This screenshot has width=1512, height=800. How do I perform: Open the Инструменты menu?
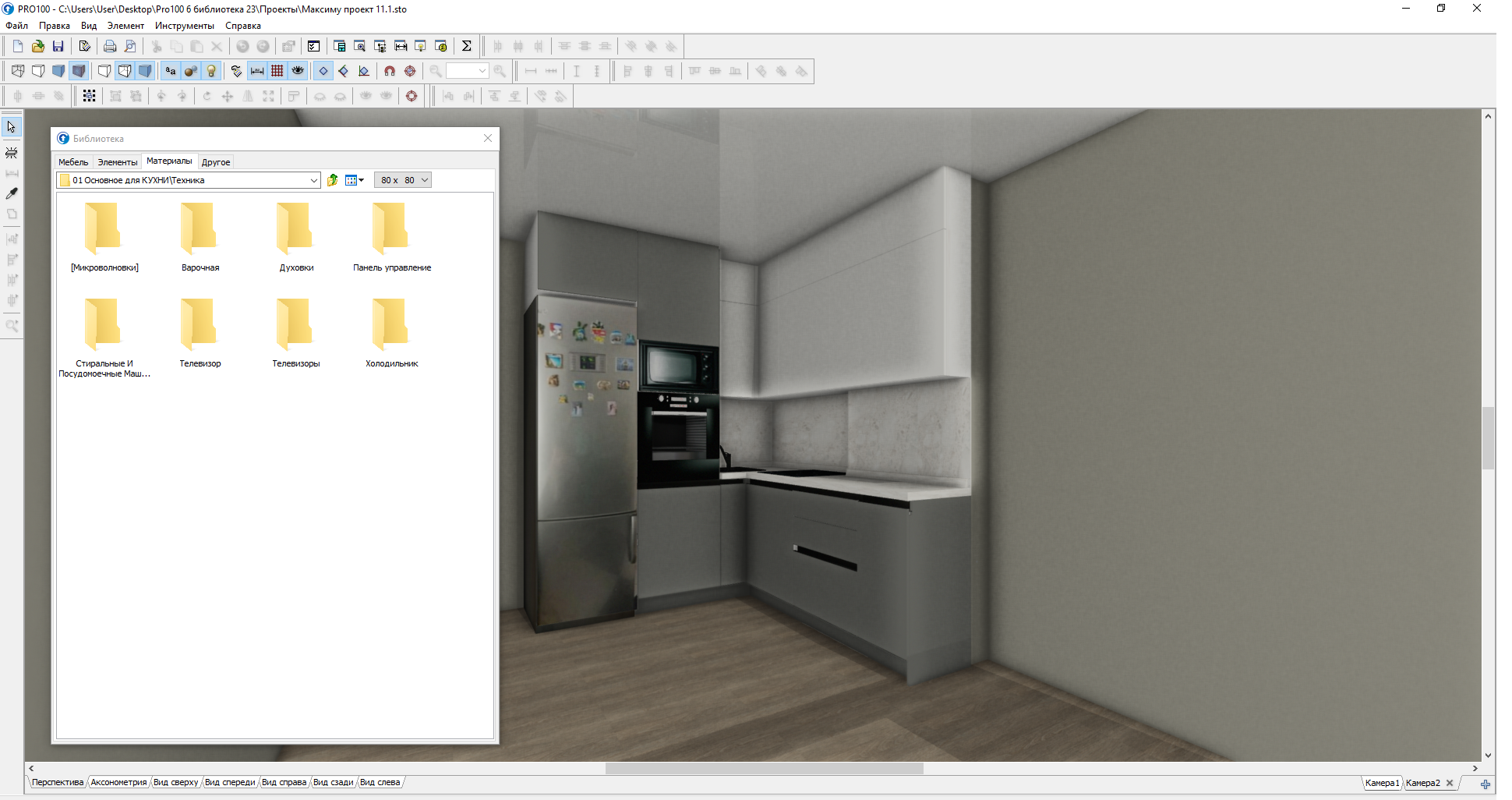click(184, 26)
